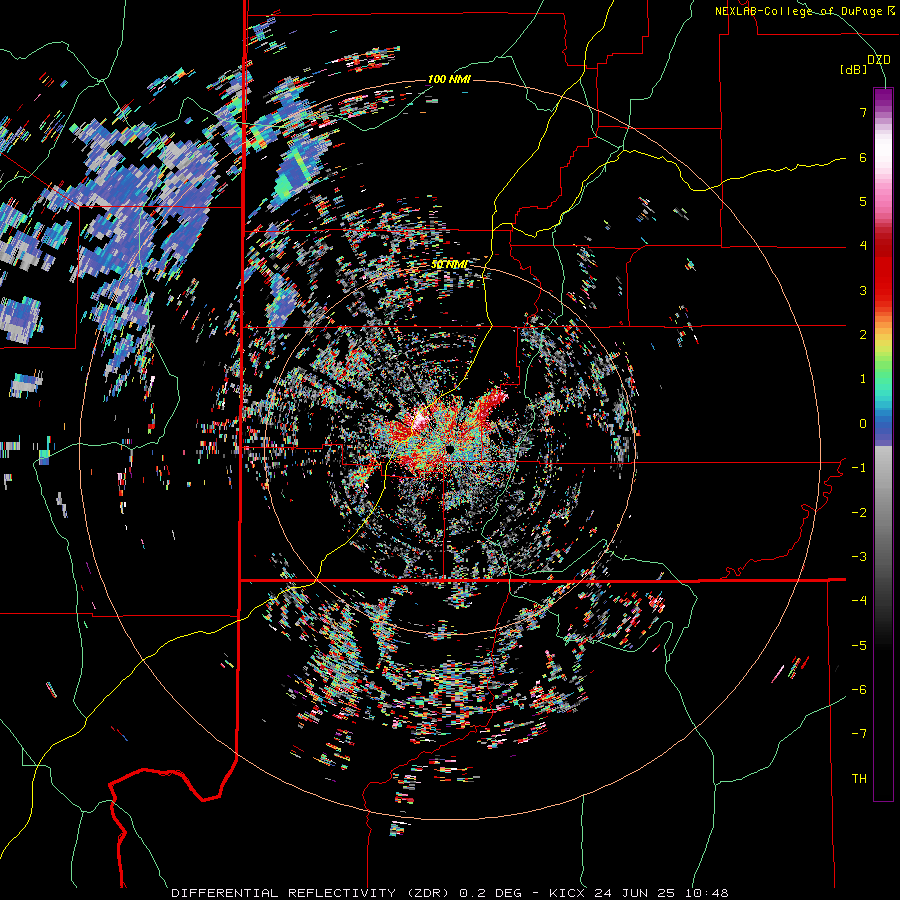Click the radar site dot at the rings' center
Screen dimensions: 900x900
pyautogui.click(x=450, y=448)
